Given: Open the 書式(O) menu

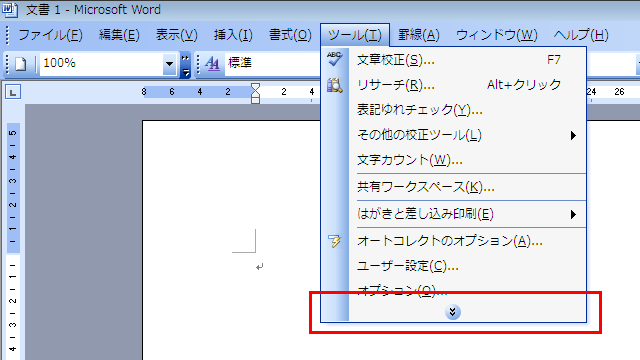Looking at the screenshot, I should coord(290,35).
